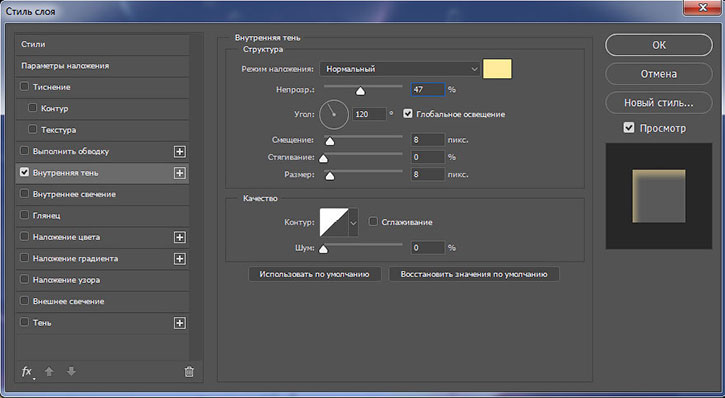Click plus icon beside Наложение цвета
725x398 pixels.
point(180,238)
